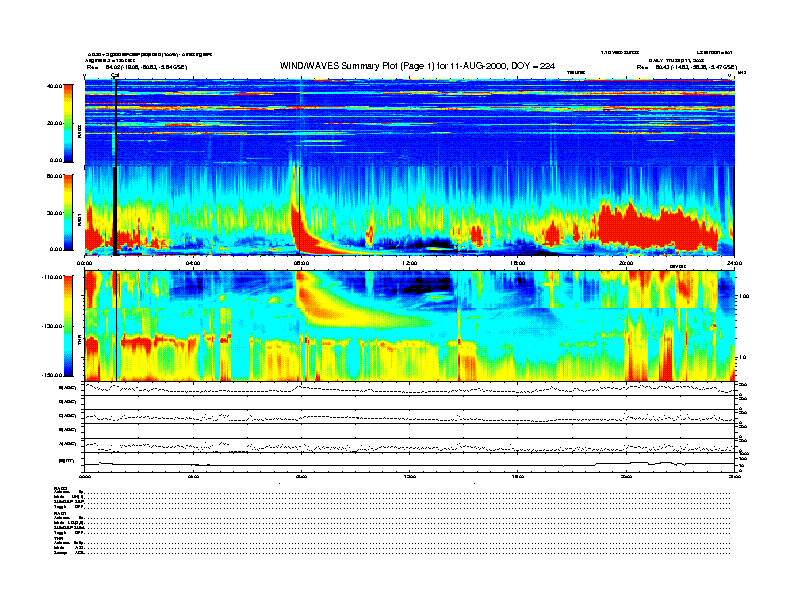Image resolution: width=792 pixels, height=612 pixels.
Task: Click the -150.00 label on TNR scale
Action: (x=52, y=375)
